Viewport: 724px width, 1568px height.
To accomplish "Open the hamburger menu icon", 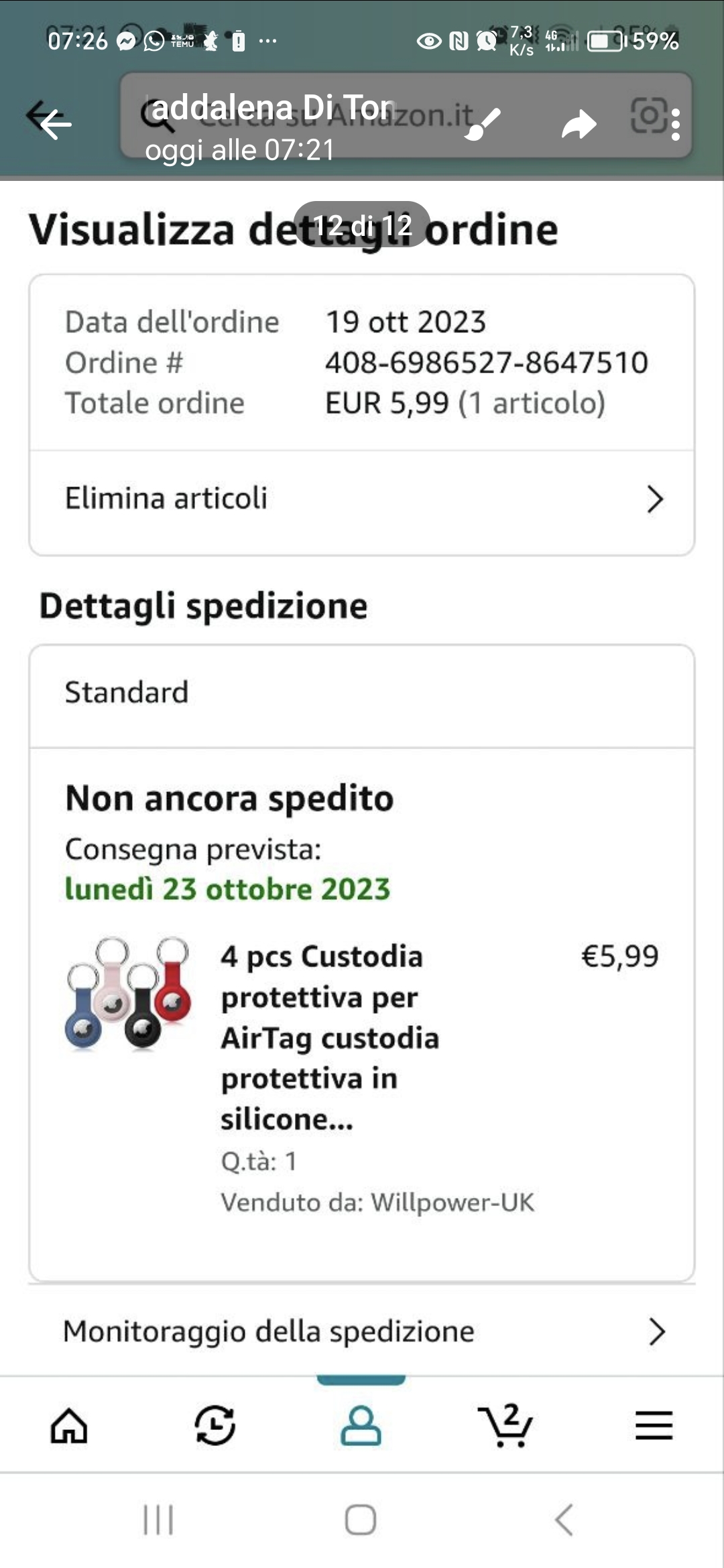I will coord(654,1425).
